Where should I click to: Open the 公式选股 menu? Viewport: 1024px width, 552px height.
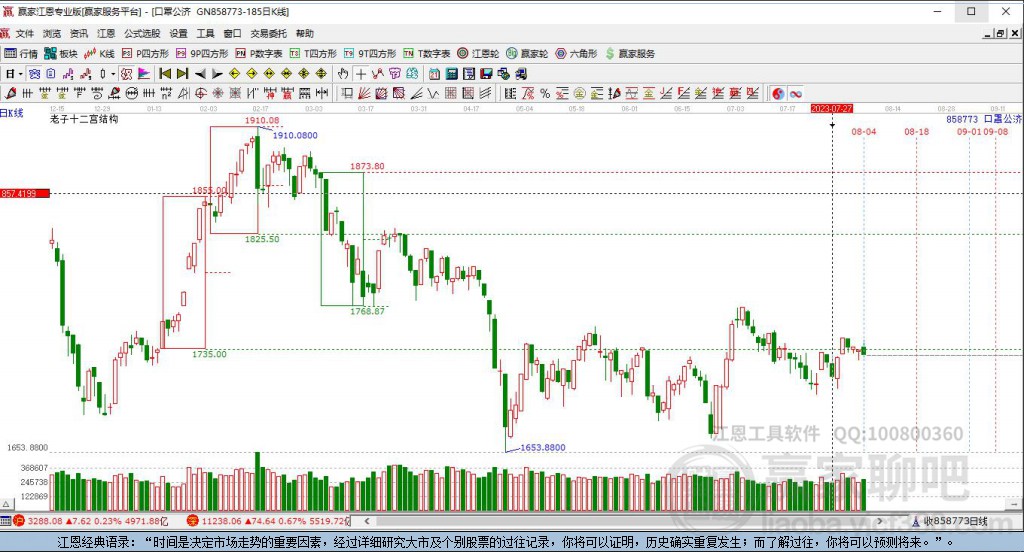142,33
